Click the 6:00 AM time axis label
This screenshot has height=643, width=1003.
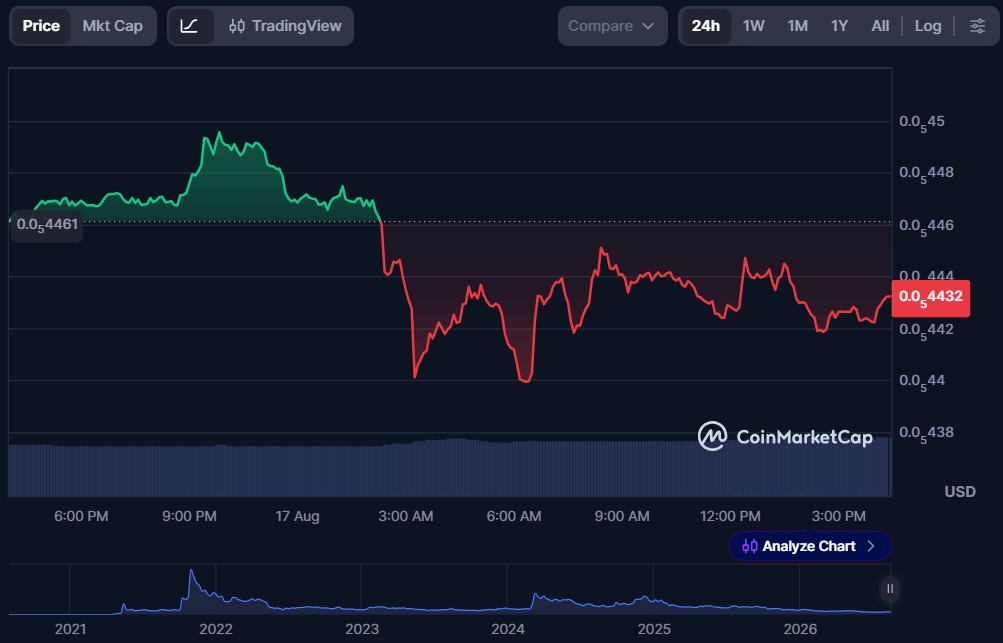point(514,516)
